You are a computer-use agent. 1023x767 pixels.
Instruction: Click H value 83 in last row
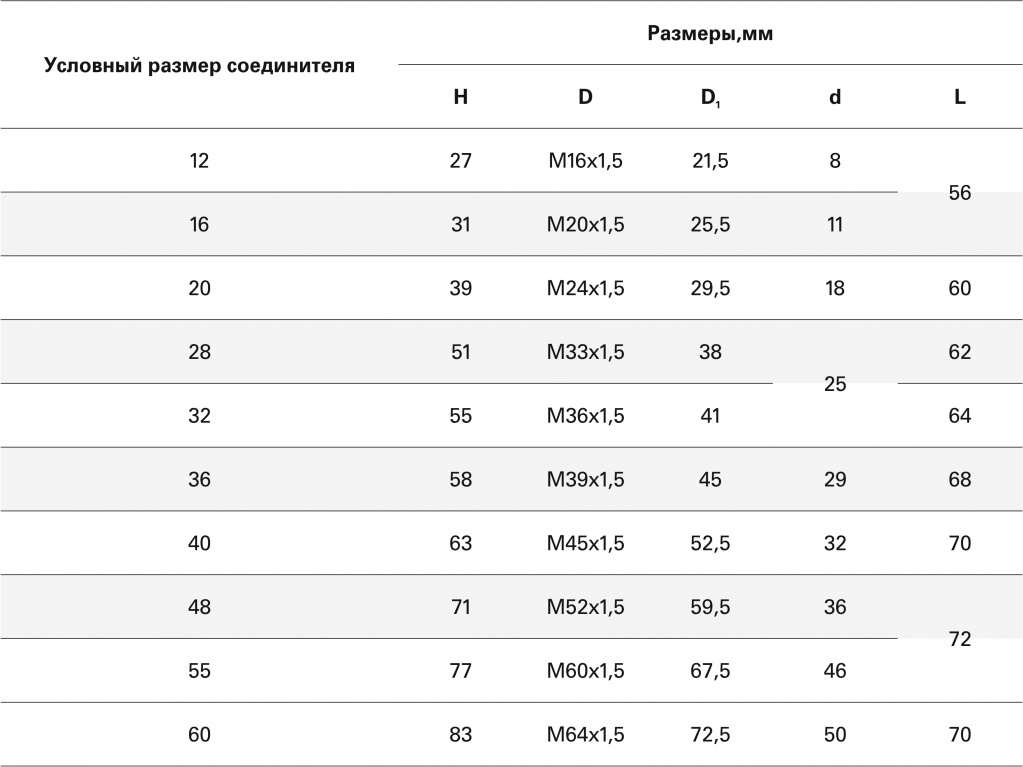461,735
